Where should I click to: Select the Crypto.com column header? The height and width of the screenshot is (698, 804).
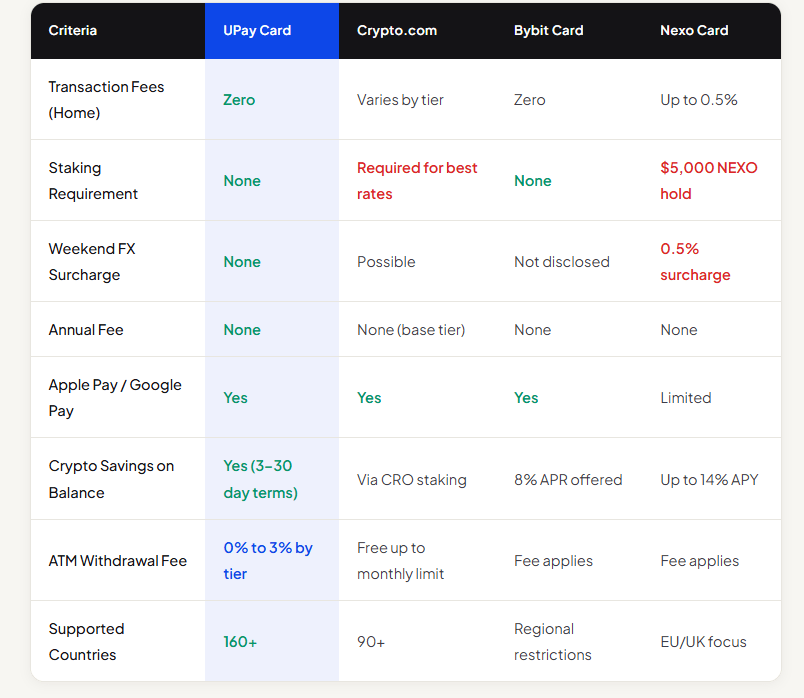(x=396, y=30)
